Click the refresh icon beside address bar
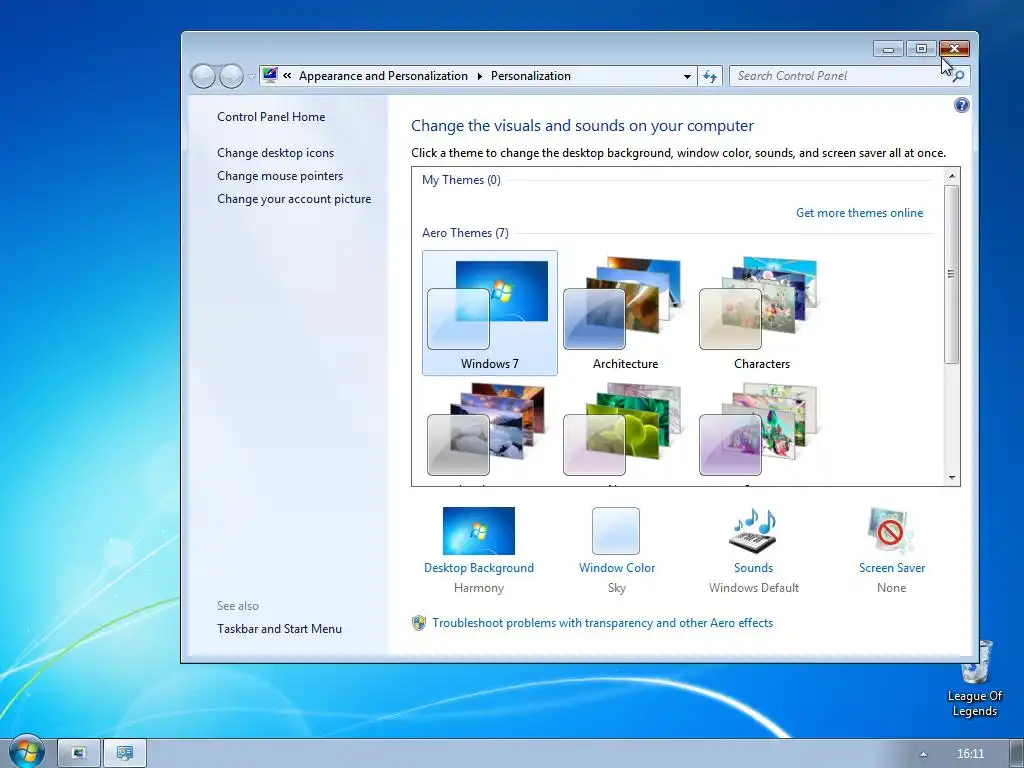 pyautogui.click(x=710, y=76)
